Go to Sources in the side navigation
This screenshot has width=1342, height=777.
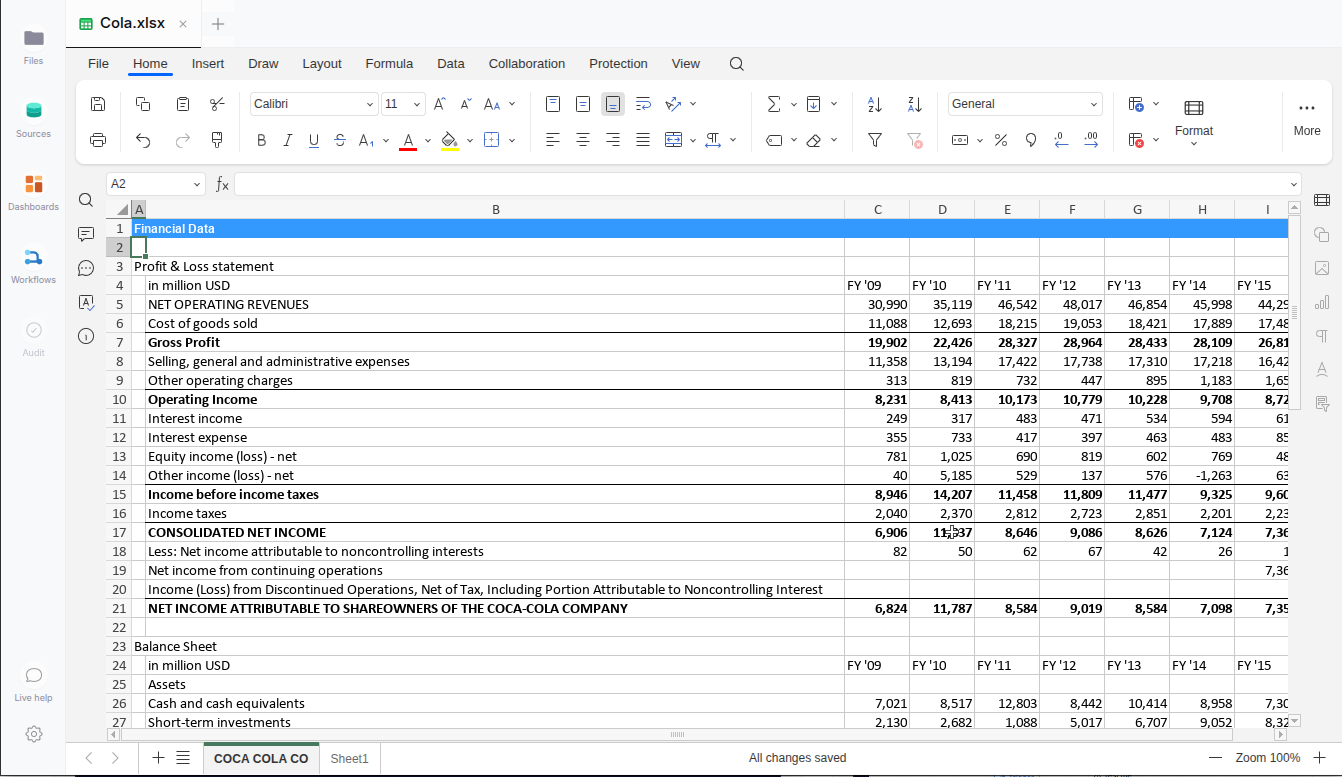(x=33, y=119)
